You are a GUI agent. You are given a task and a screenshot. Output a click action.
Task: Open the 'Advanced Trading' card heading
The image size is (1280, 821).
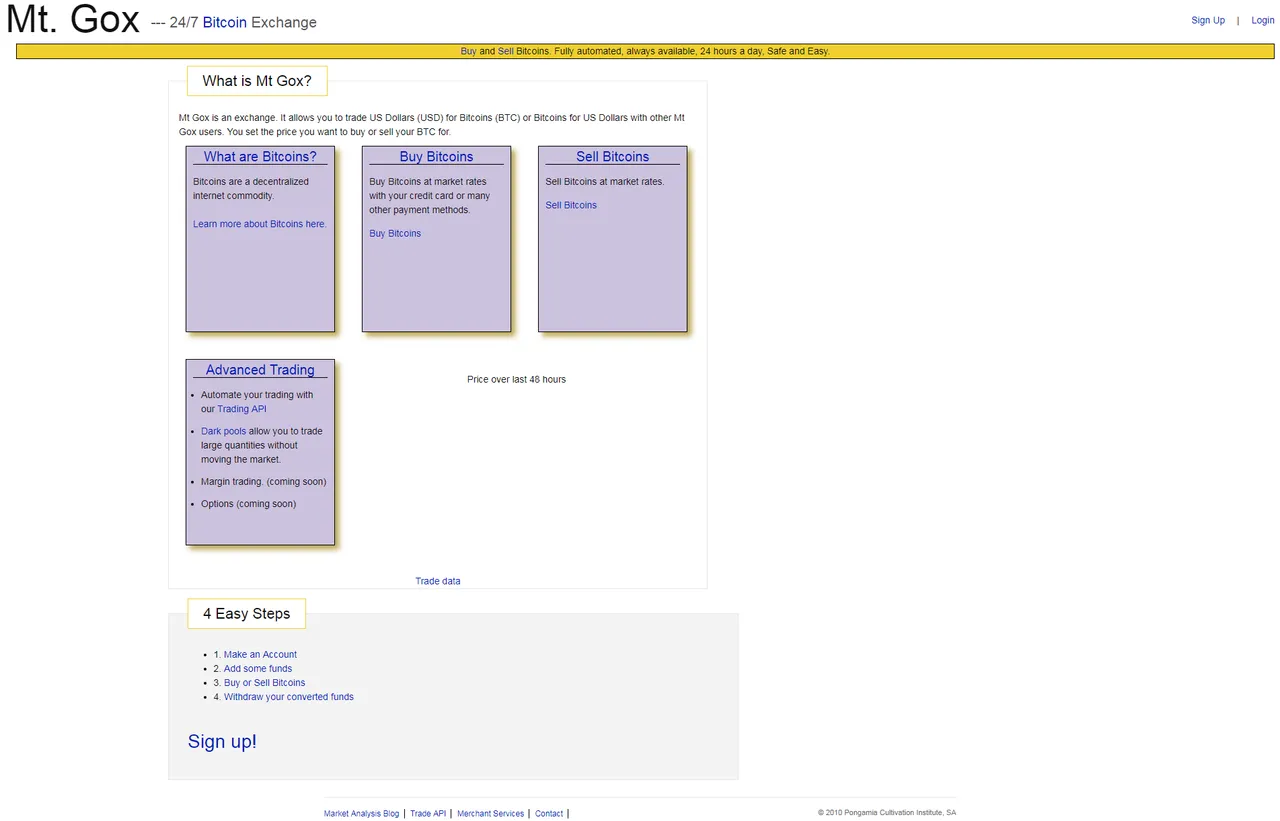(x=260, y=369)
